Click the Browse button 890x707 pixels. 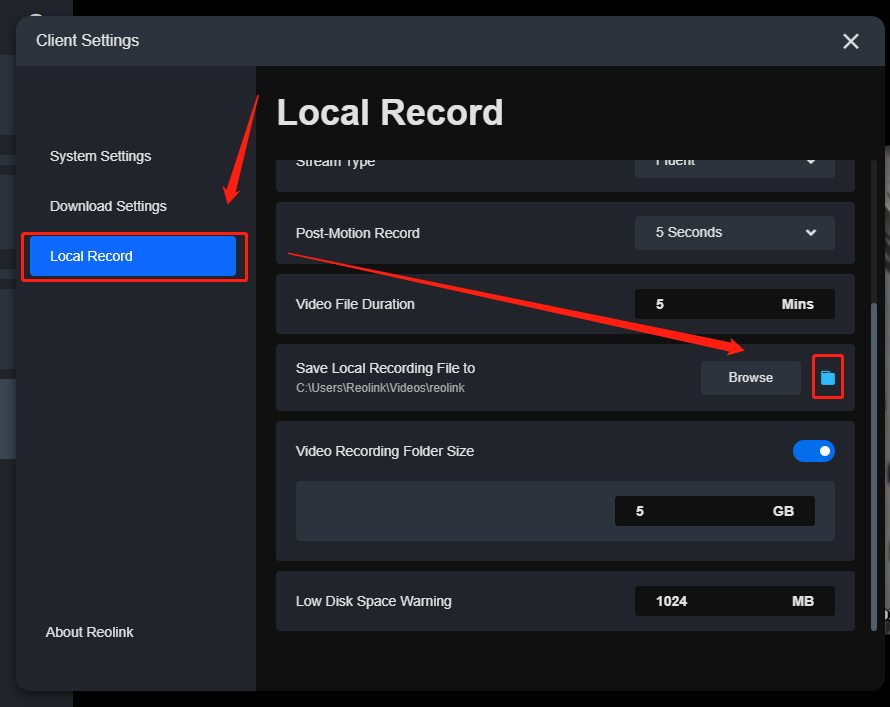coord(750,378)
